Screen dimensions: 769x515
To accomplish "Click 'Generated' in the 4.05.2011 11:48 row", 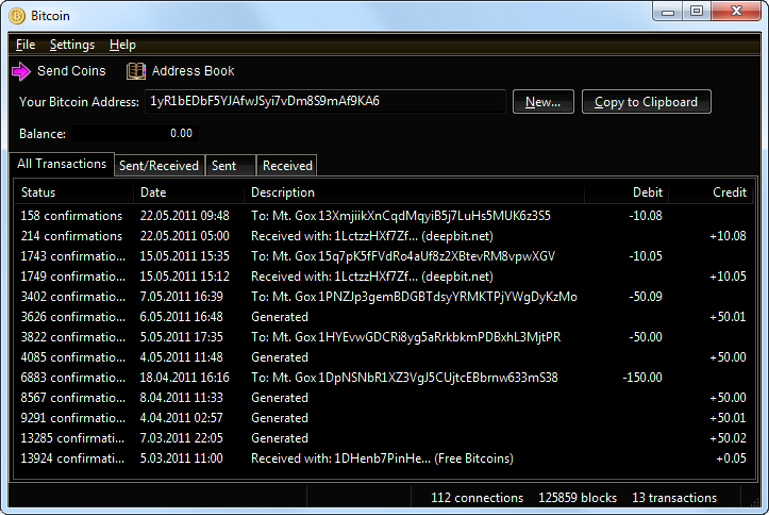I will point(280,357).
